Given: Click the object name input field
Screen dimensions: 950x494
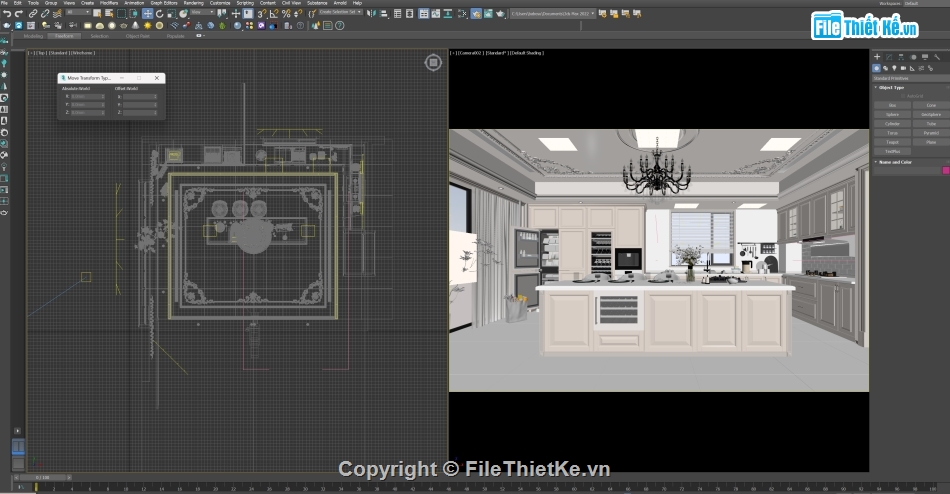Looking at the screenshot, I should [x=907, y=170].
